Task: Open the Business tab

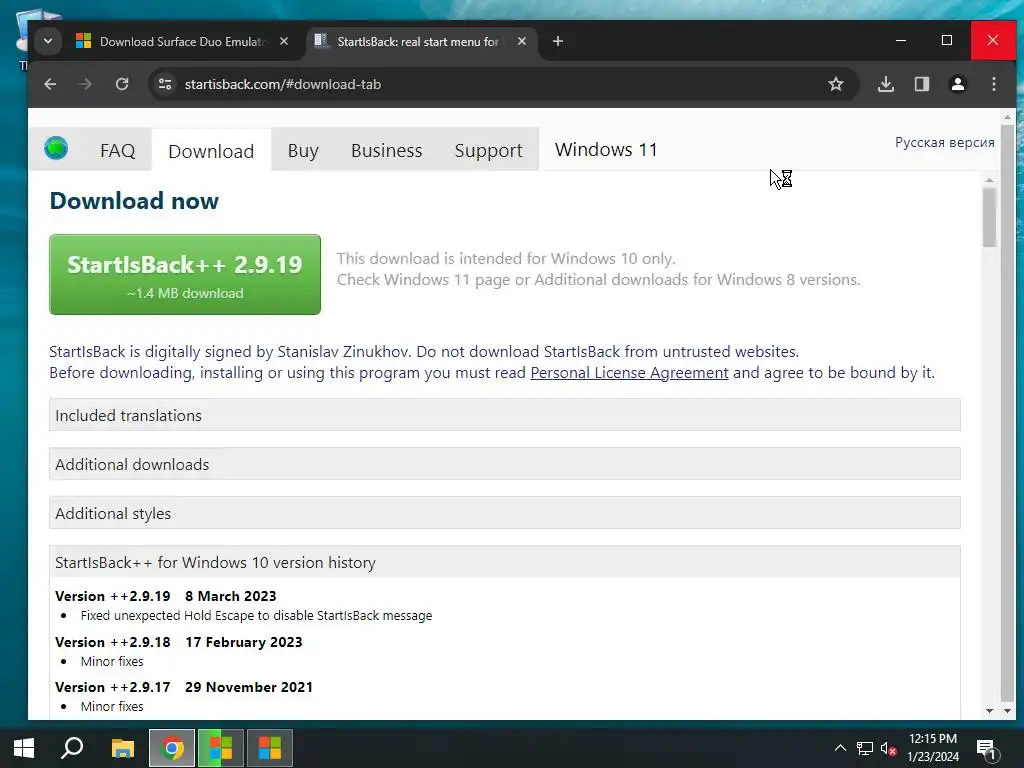Action: [387, 151]
